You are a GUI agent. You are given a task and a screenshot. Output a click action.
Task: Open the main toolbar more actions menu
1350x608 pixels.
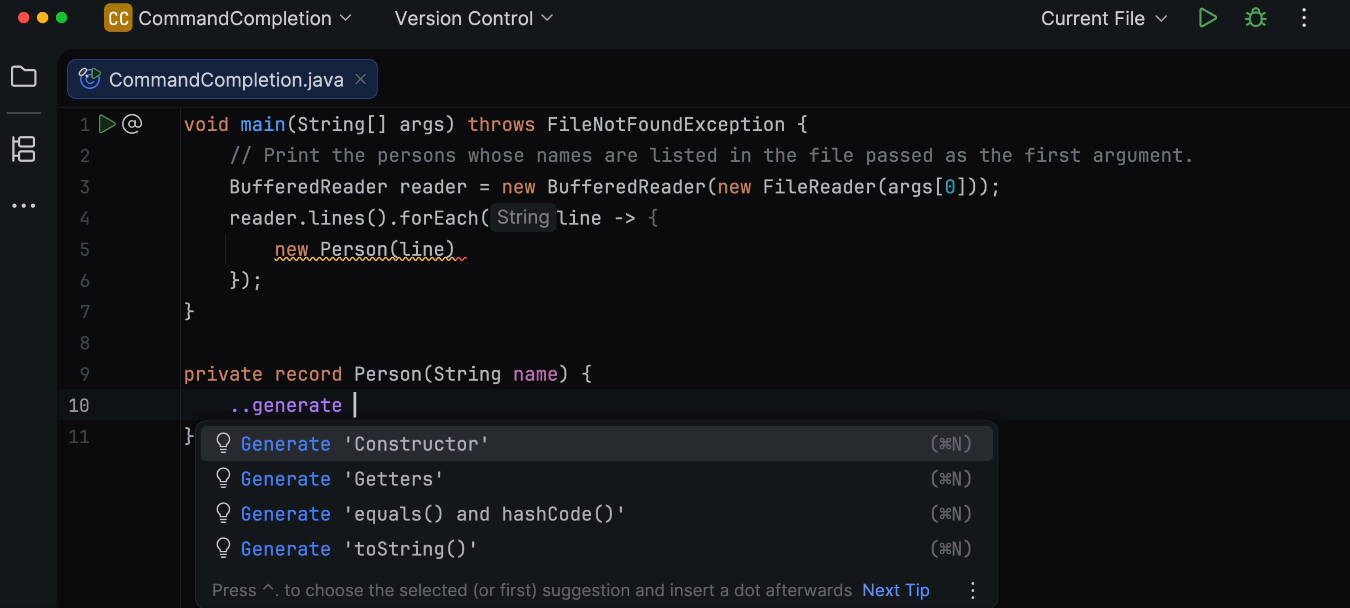[1304, 18]
